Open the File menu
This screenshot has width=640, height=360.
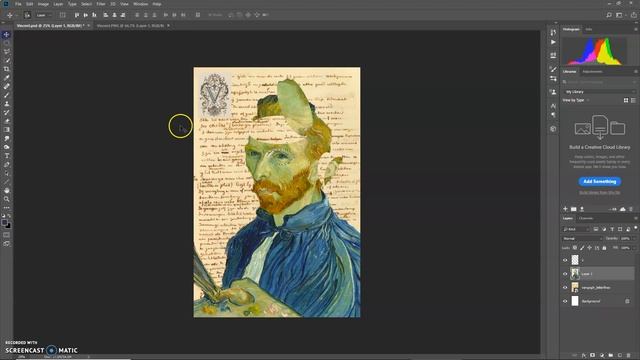[x=18, y=4]
